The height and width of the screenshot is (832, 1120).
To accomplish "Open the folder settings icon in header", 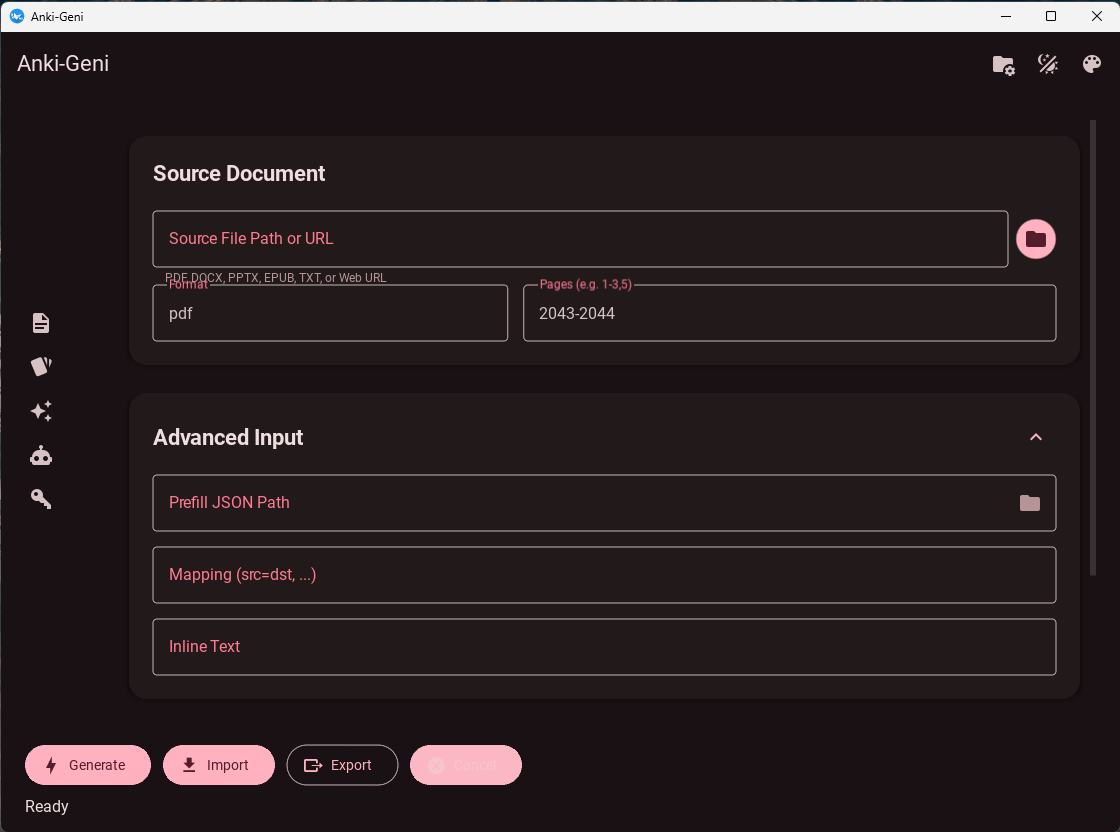I will pos(1004,65).
